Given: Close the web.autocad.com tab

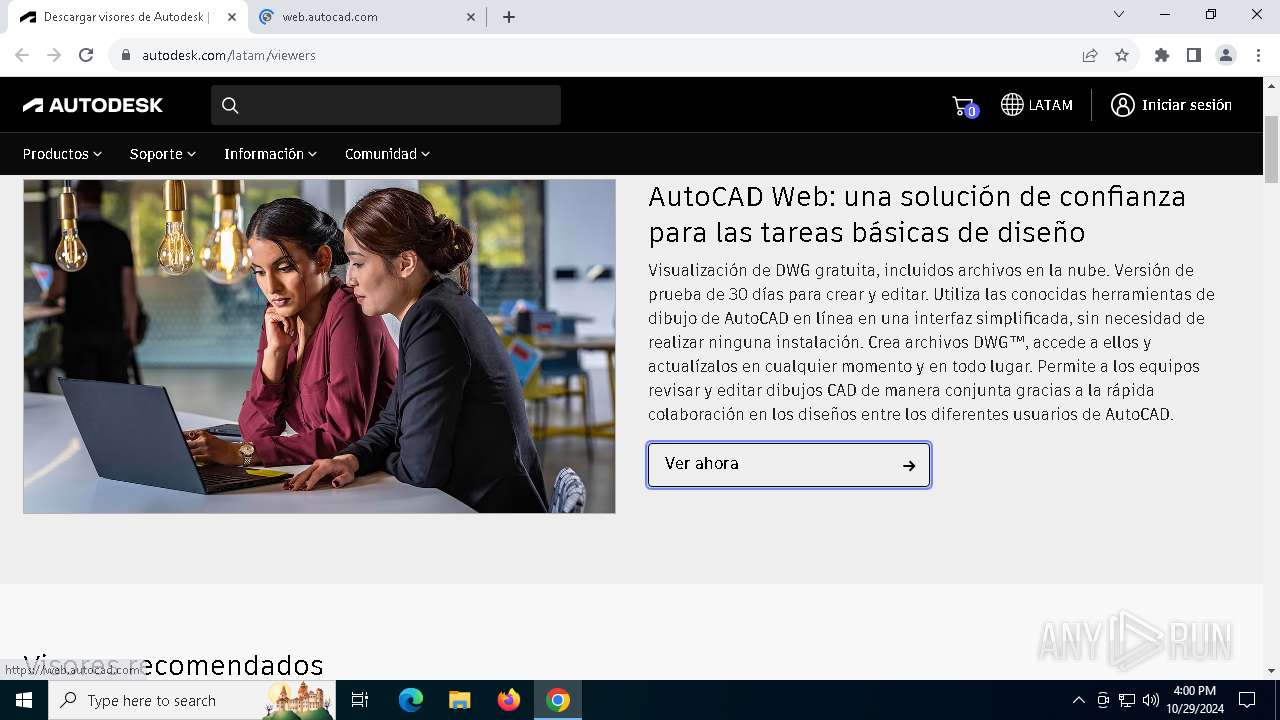Looking at the screenshot, I should point(471,17).
